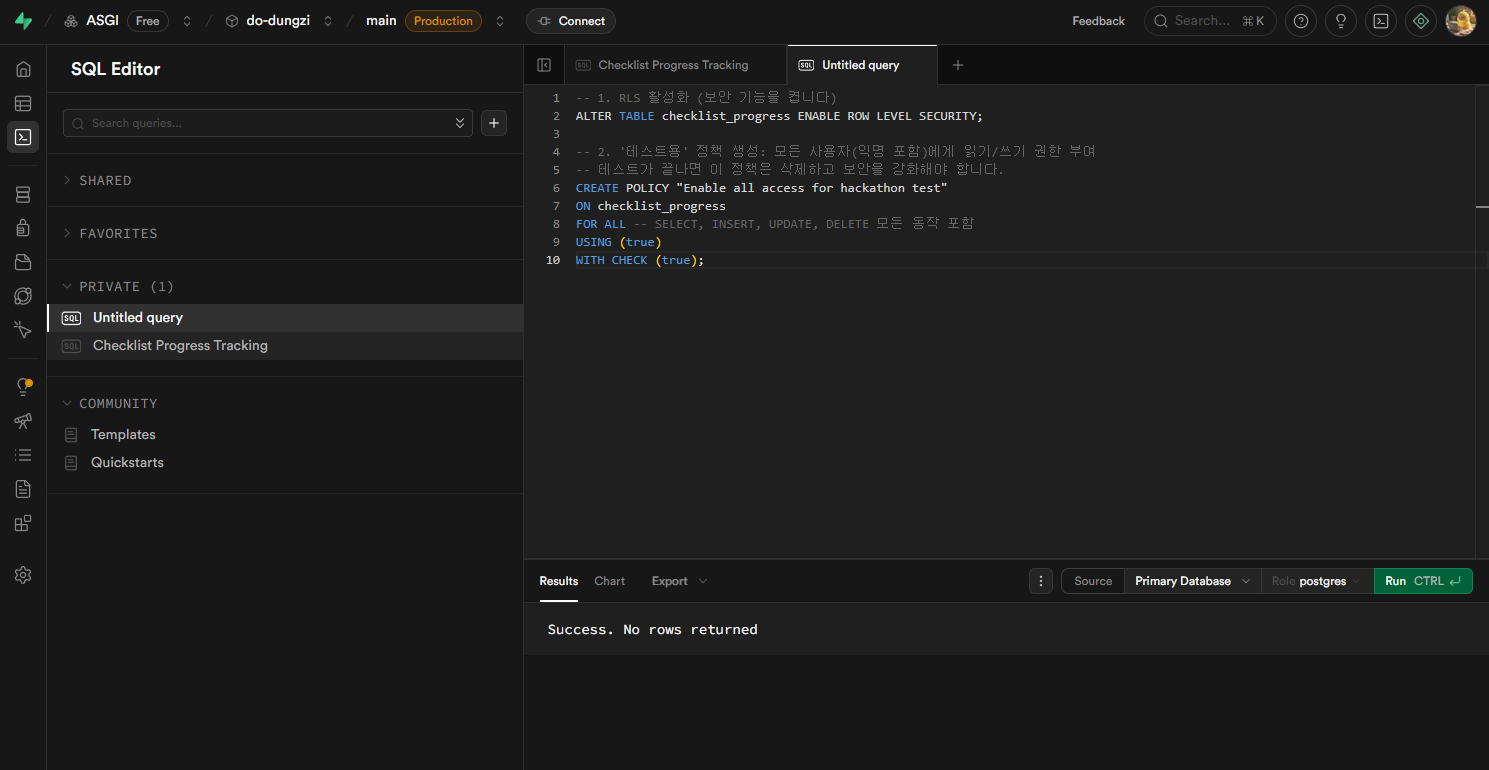Collapse the SQL Editor side panel
Screen dimensions: 1489x770
pyautogui.click(x=544, y=65)
